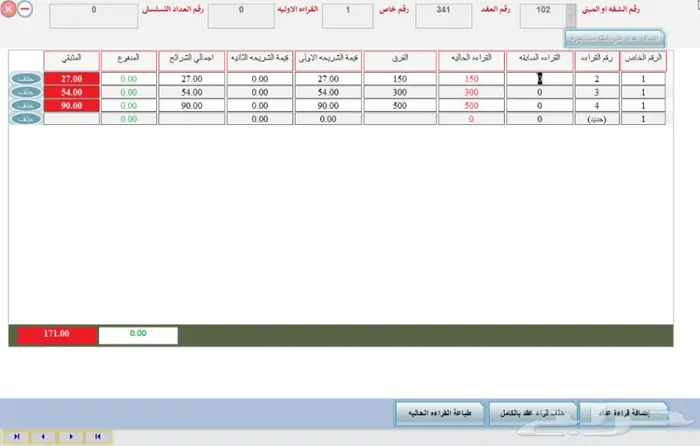This screenshot has width=700, height=446.
Task: Click the apartment or building number field showing 102
Action: click(543, 16)
